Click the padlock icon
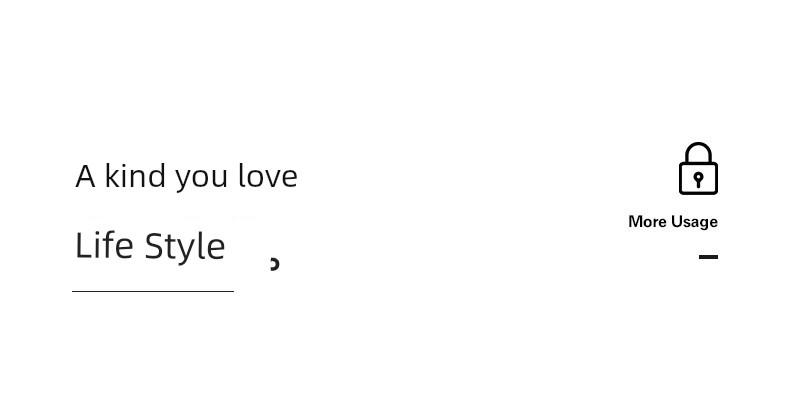 (698, 168)
